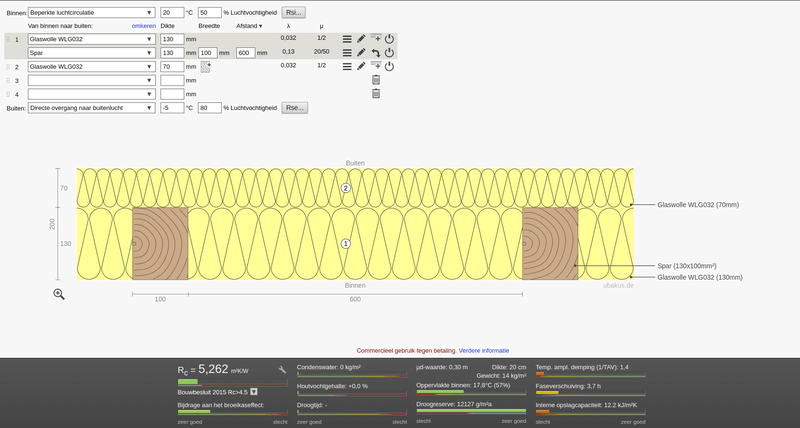The image size is (800, 428).
Task: Click the 'Rsi...' button
Action: 296,12
